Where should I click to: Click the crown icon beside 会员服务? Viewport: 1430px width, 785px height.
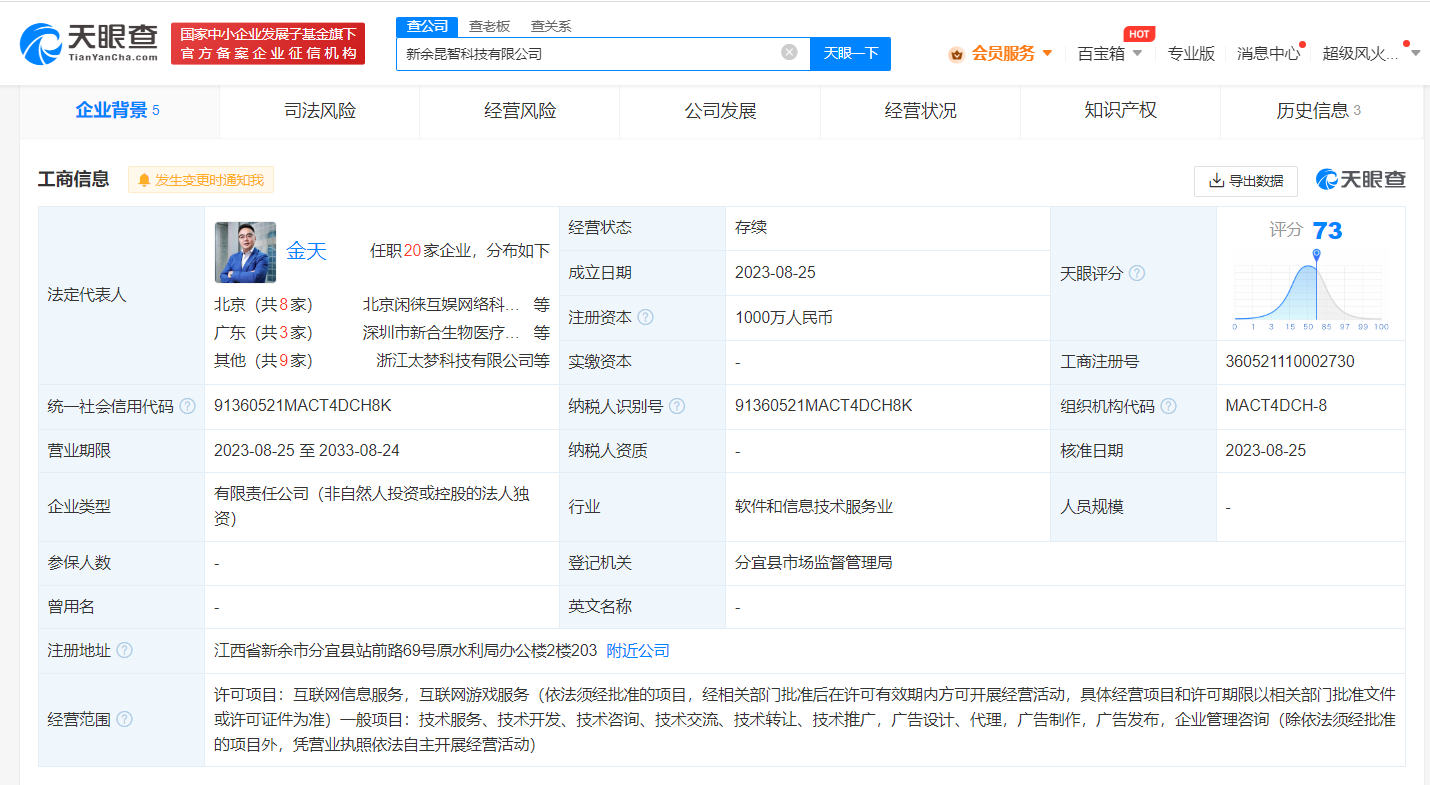click(x=958, y=53)
